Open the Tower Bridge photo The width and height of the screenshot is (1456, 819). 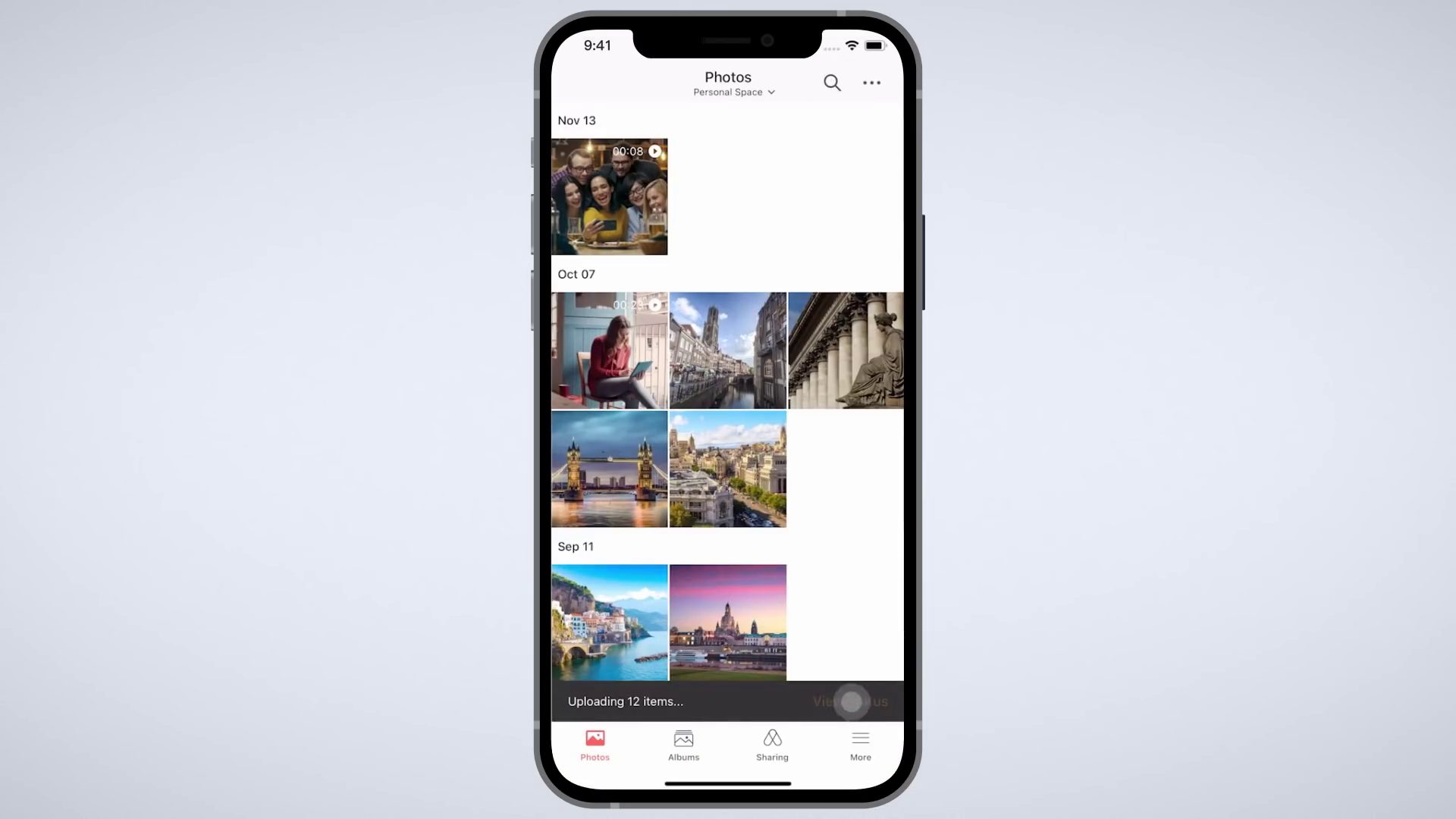point(609,468)
